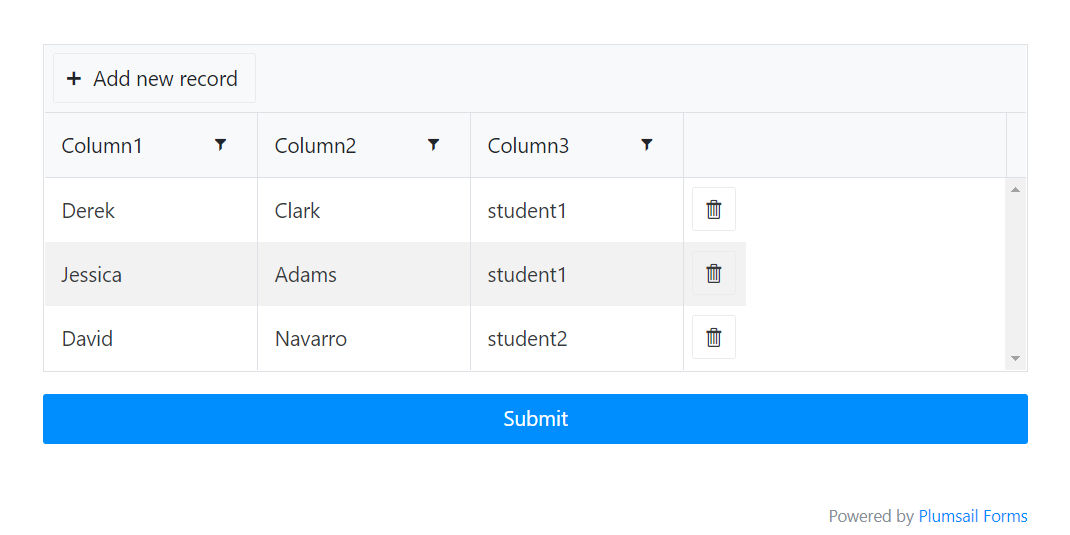
Task: Sort by the Column1 header
Action: tap(102, 145)
